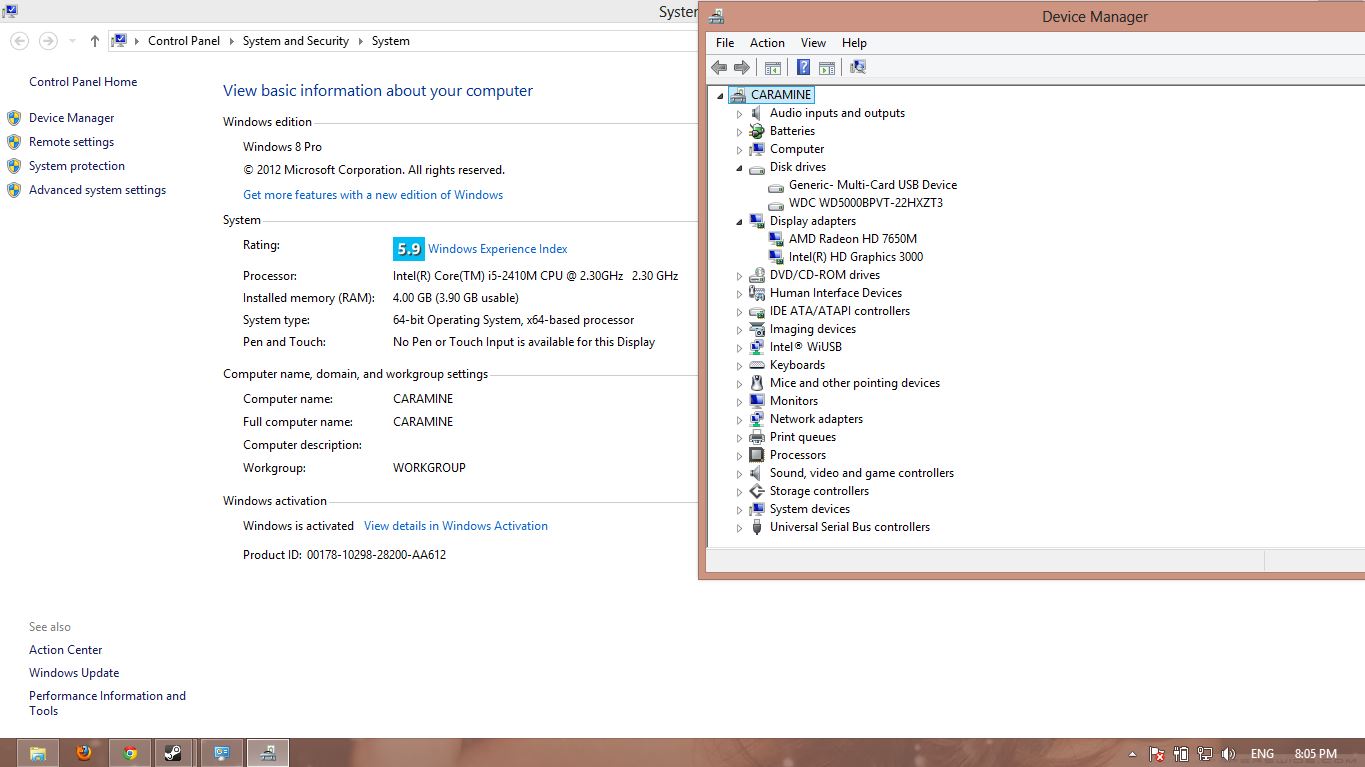Open Control Panel Home link

(83, 82)
